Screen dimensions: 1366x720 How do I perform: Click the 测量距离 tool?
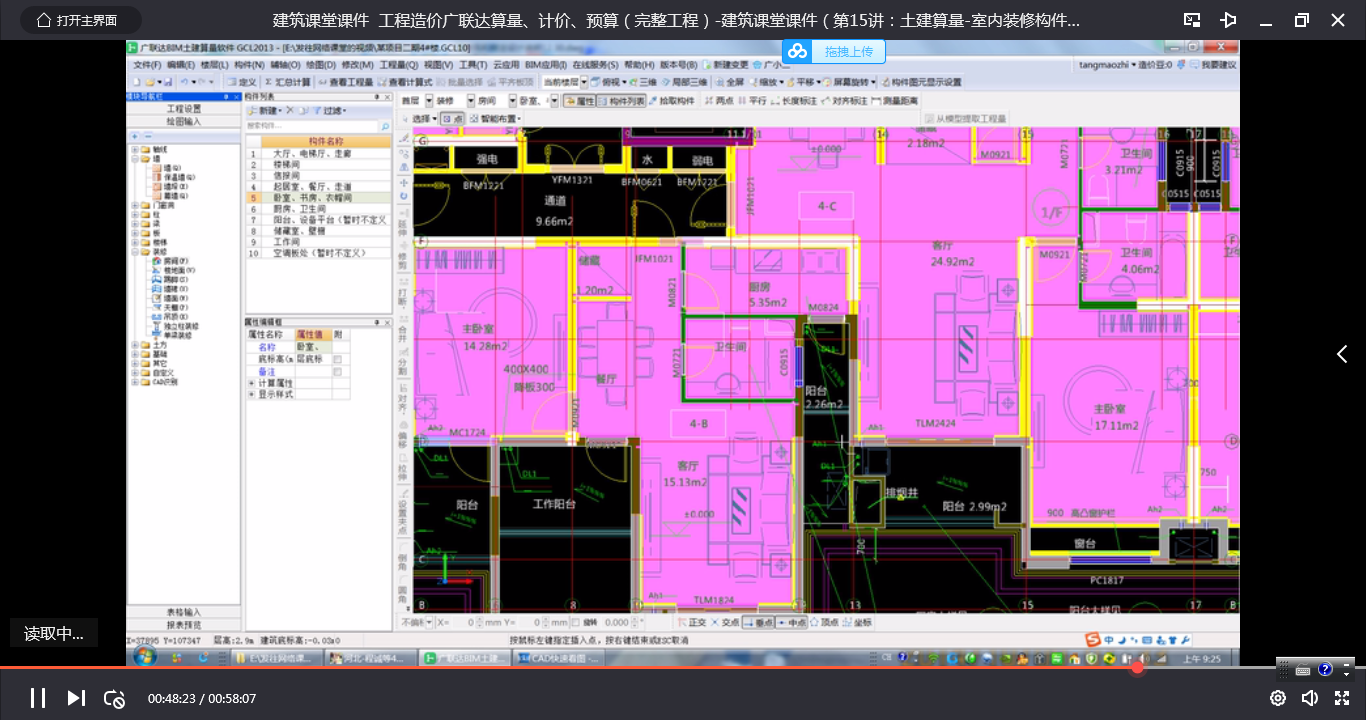point(896,101)
